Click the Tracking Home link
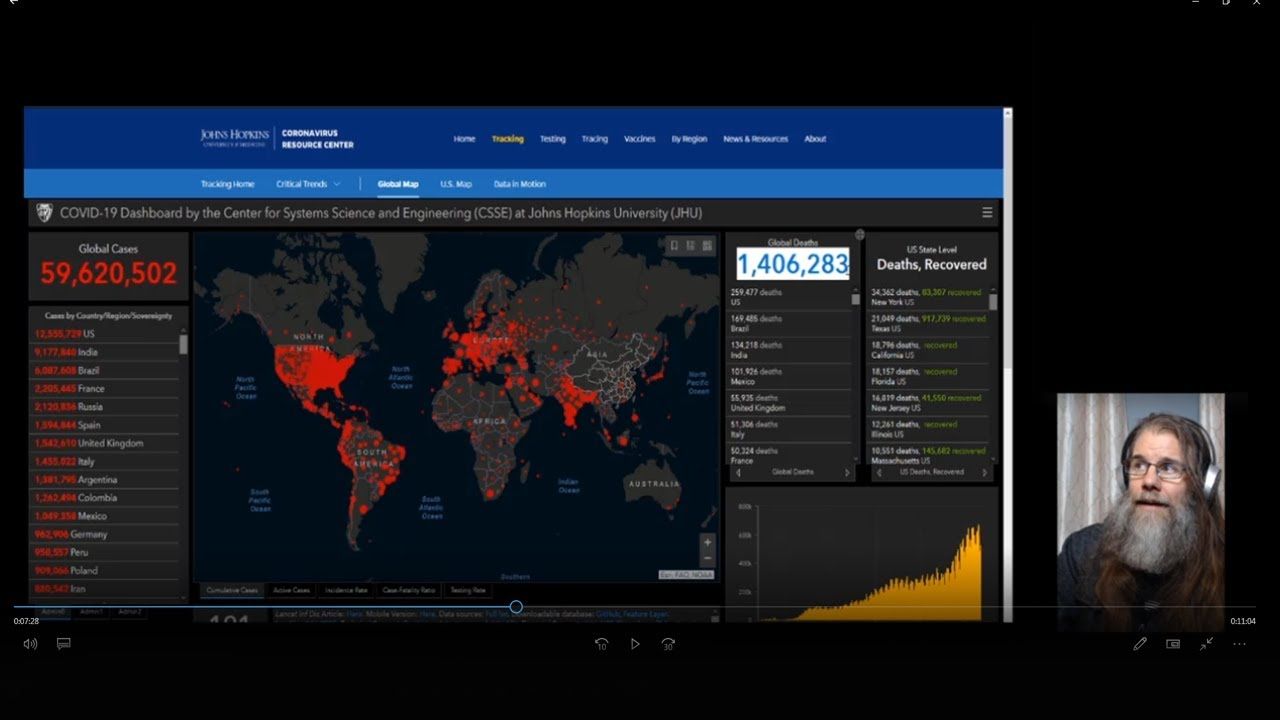 (227, 184)
